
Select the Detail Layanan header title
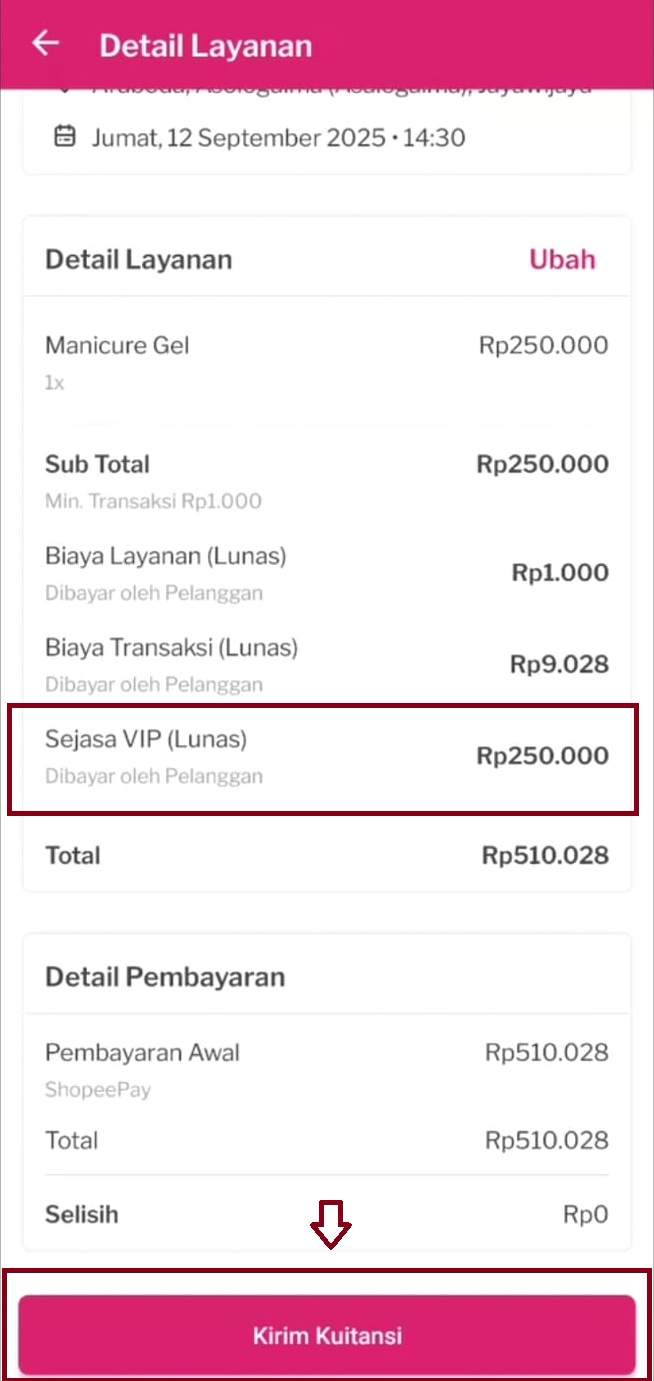[205, 46]
